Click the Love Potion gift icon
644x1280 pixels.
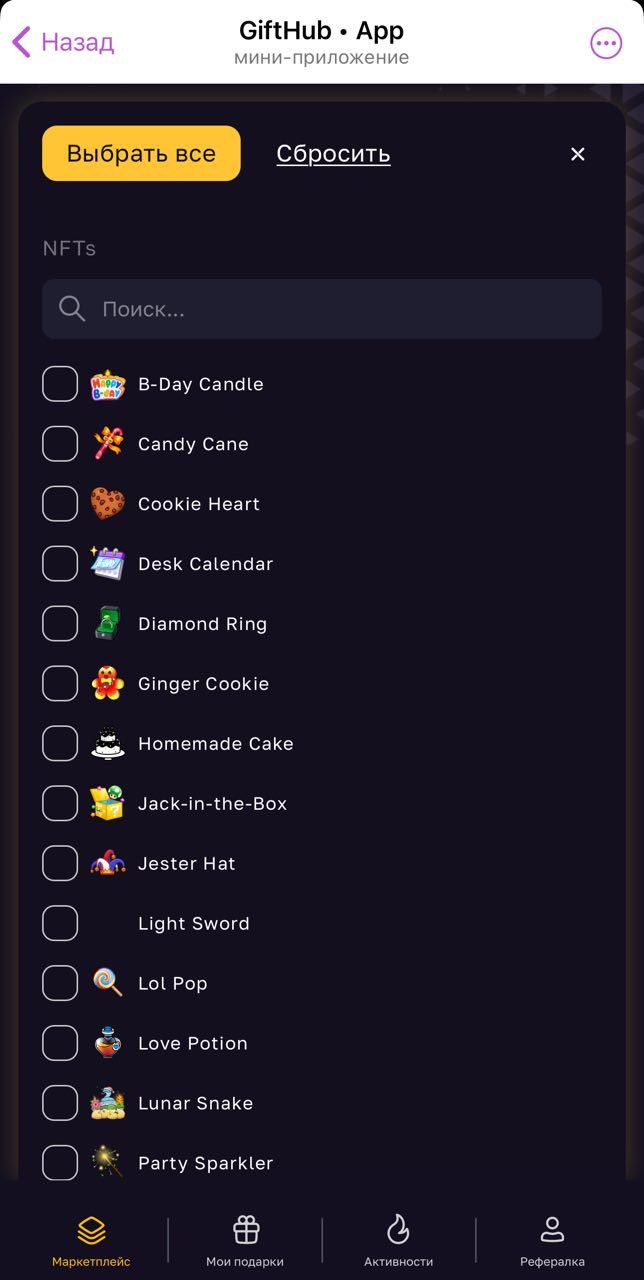click(x=107, y=1044)
